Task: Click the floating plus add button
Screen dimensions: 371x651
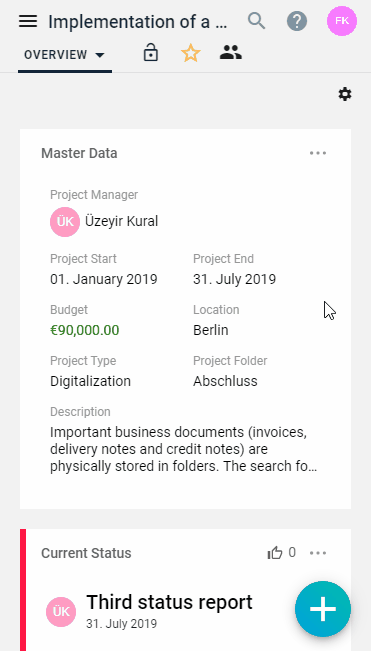Action: (323, 609)
